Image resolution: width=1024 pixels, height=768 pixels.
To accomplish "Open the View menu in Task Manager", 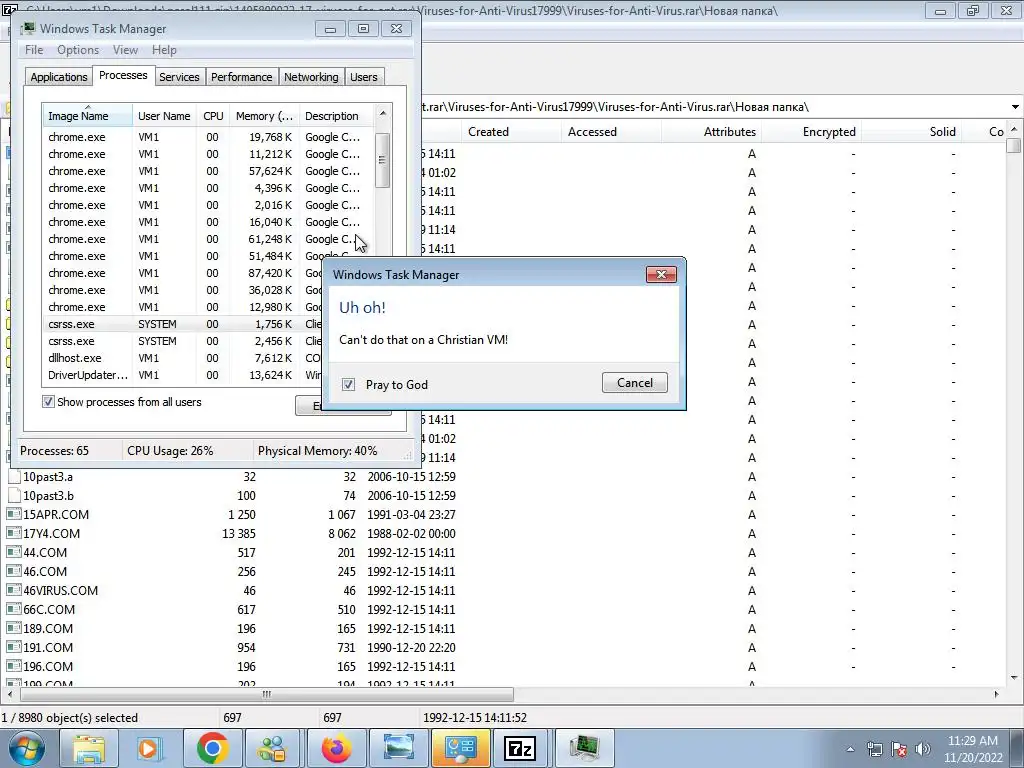I will click(x=125, y=50).
